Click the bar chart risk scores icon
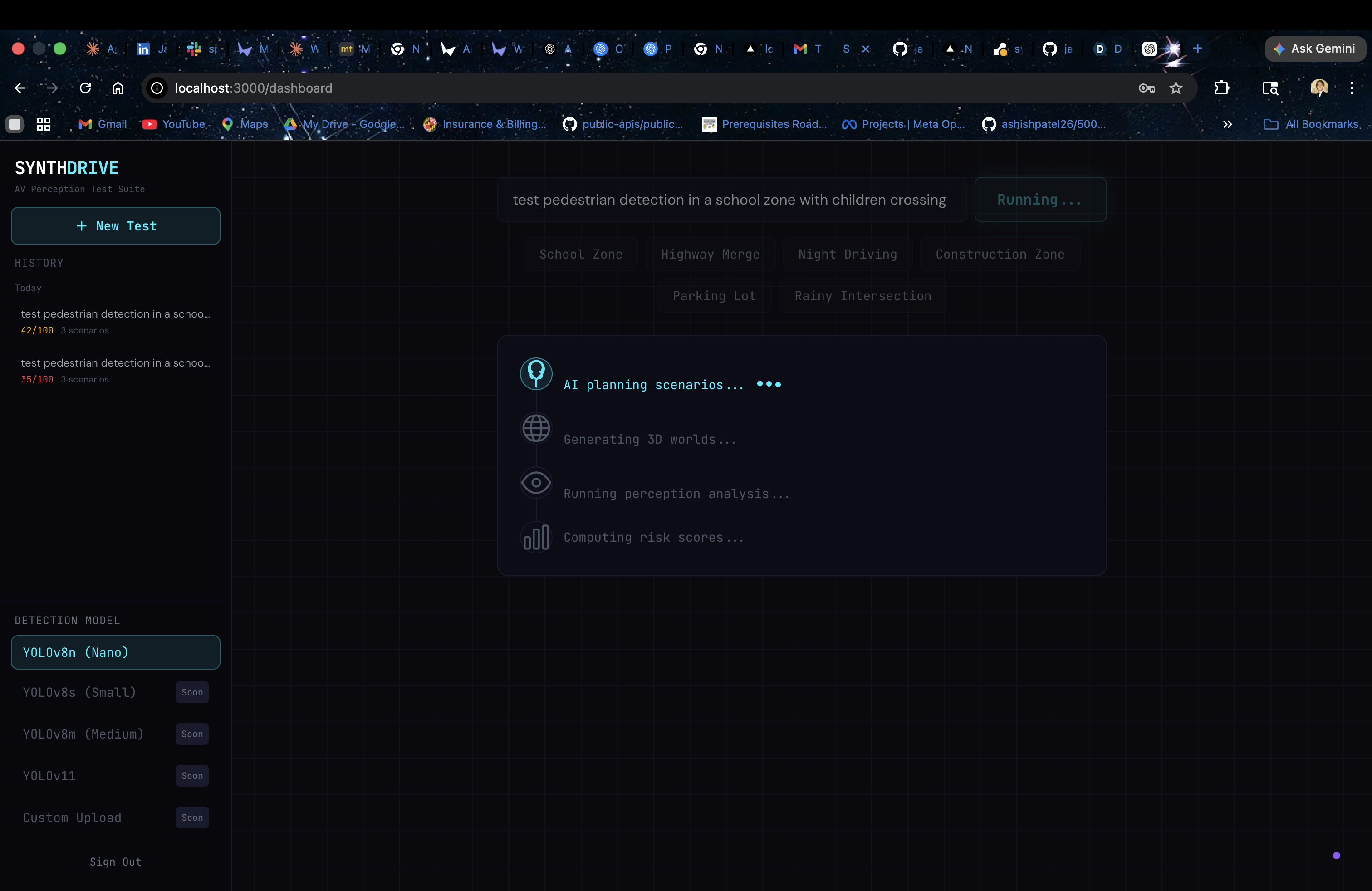Image resolution: width=1372 pixels, height=891 pixels. [535, 537]
